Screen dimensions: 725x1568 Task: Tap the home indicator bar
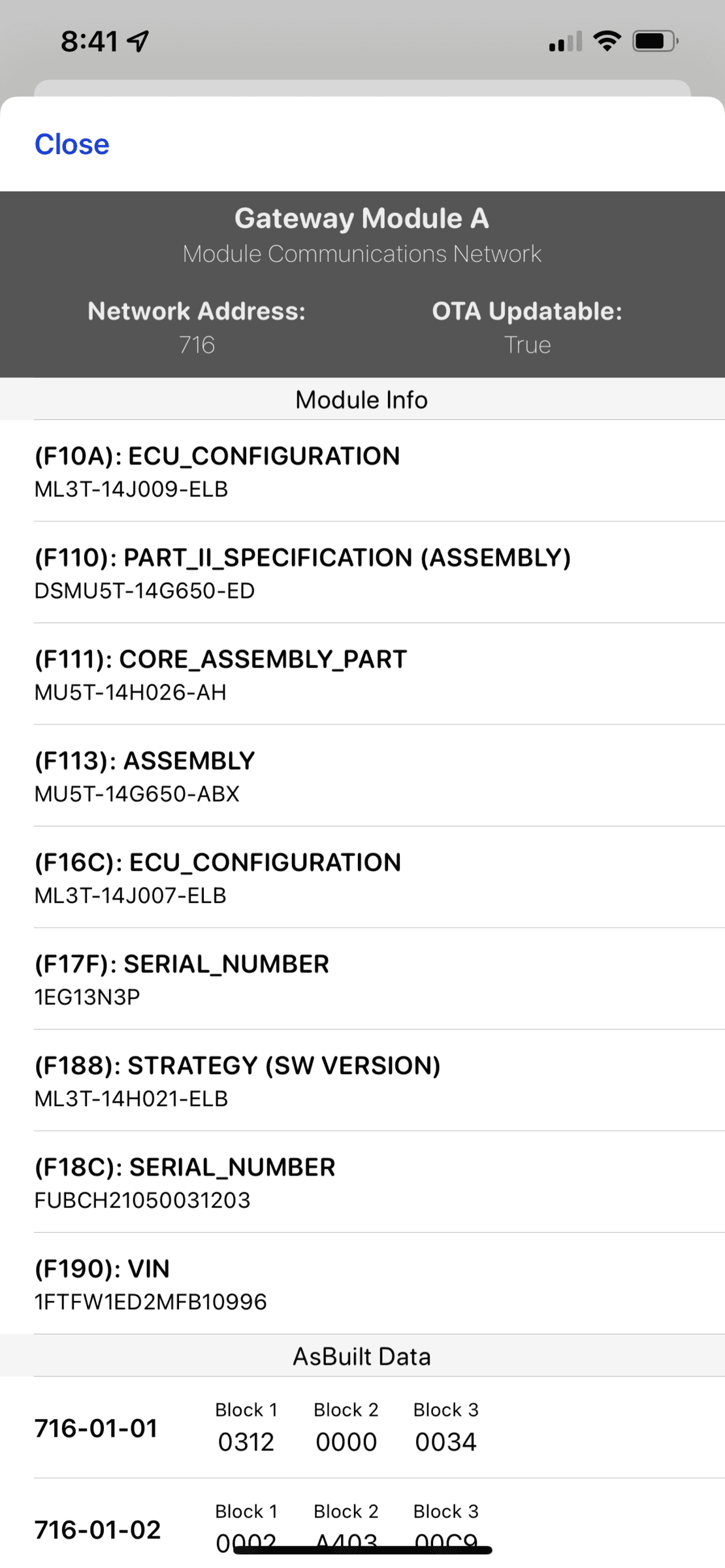[x=362, y=1550]
